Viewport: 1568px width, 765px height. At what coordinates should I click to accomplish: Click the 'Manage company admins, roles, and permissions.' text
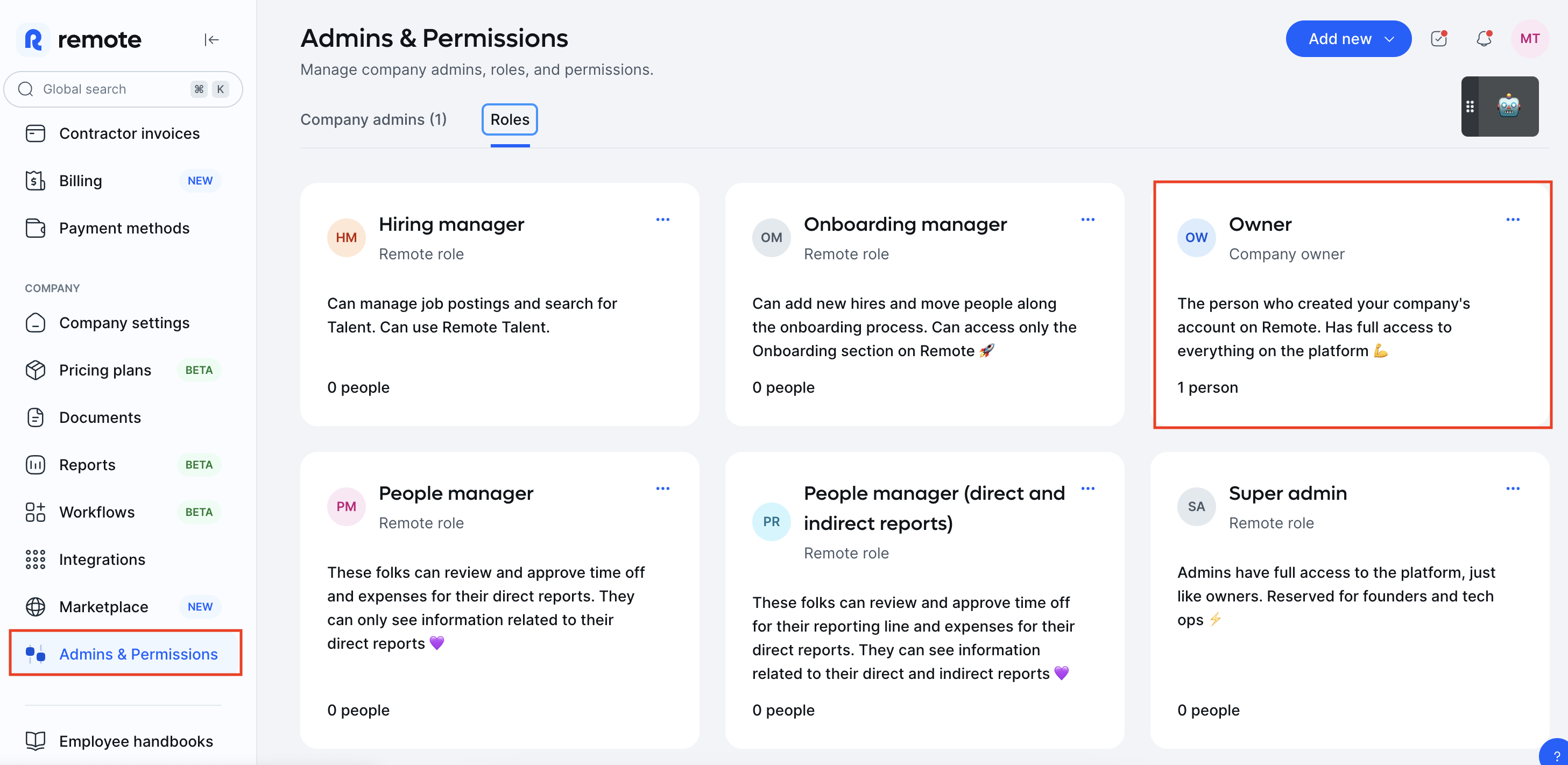click(x=477, y=70)
